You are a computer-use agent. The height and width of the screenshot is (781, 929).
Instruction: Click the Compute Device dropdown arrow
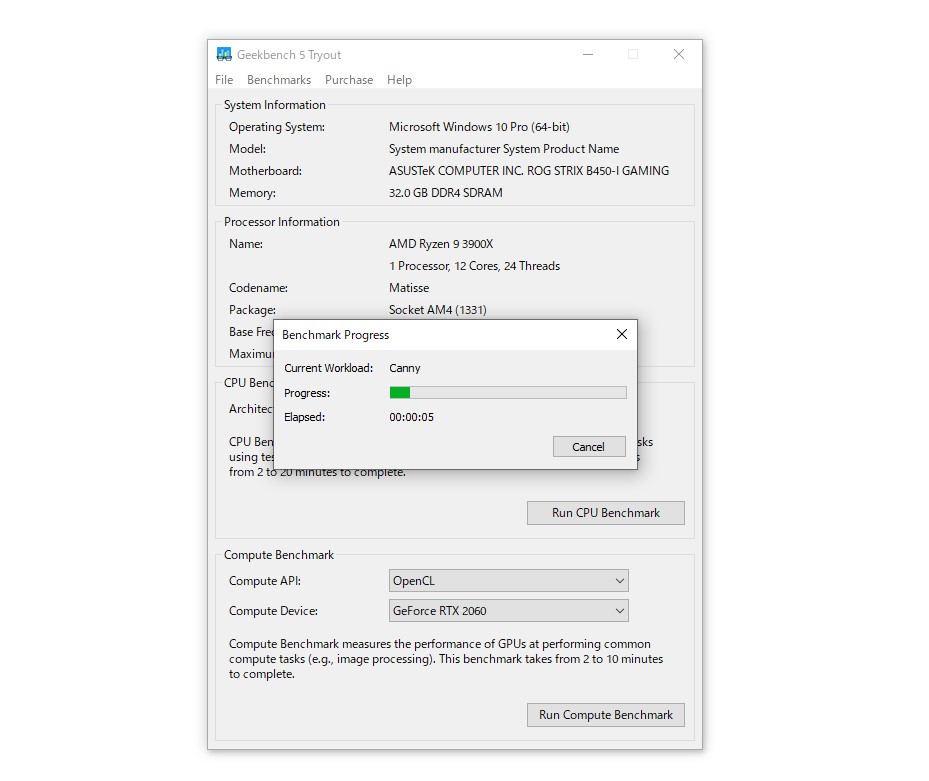(619, 610)
